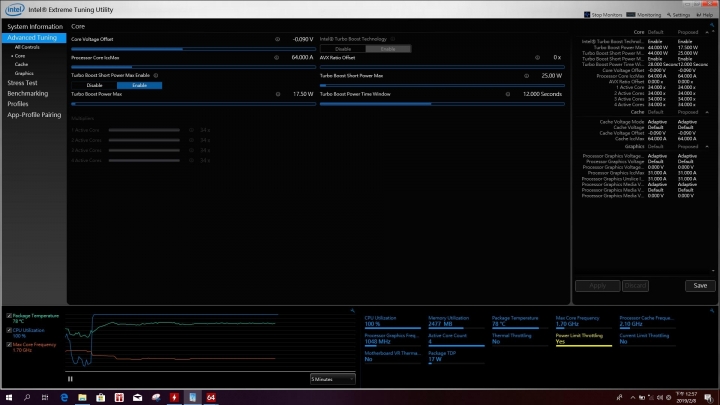Open the red lightning bolt taskbar app
The width and height of the screenshot is (720, 405).
(x=174, y=397)
